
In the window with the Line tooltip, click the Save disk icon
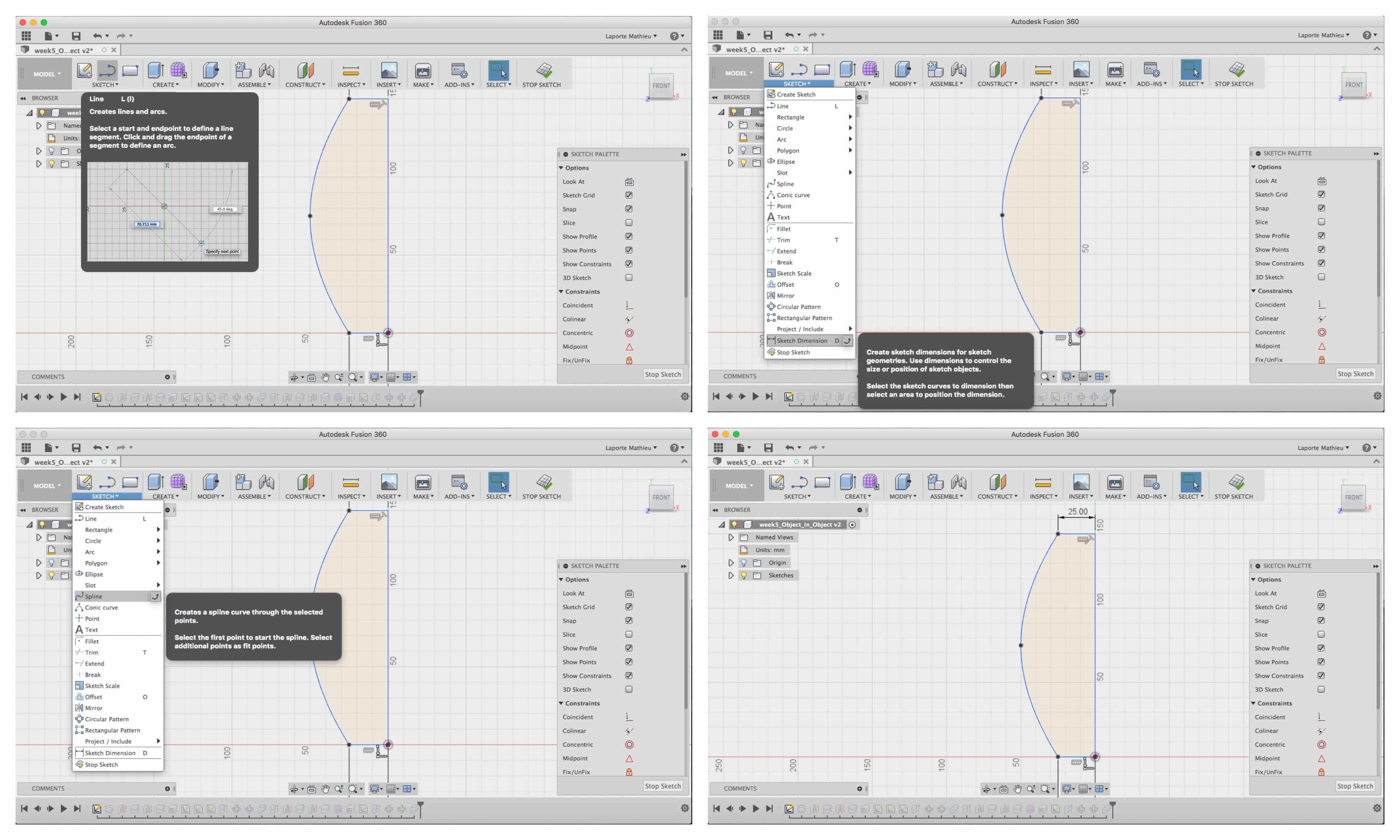pyautogui.click(x=76, y=36)
